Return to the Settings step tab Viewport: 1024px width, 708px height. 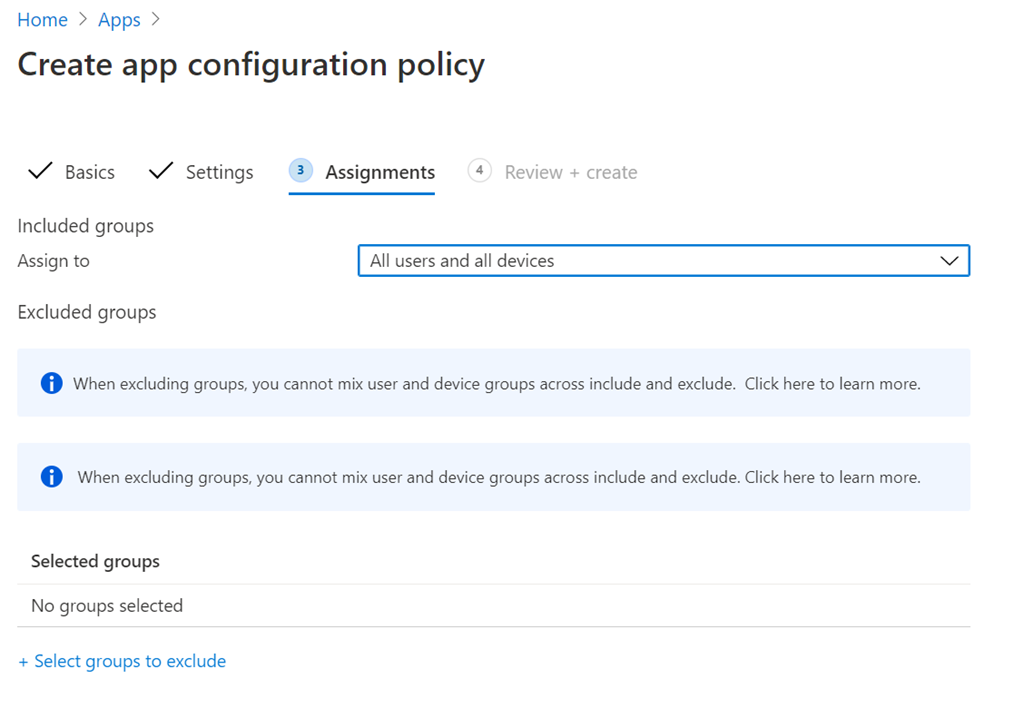point(219,172)
